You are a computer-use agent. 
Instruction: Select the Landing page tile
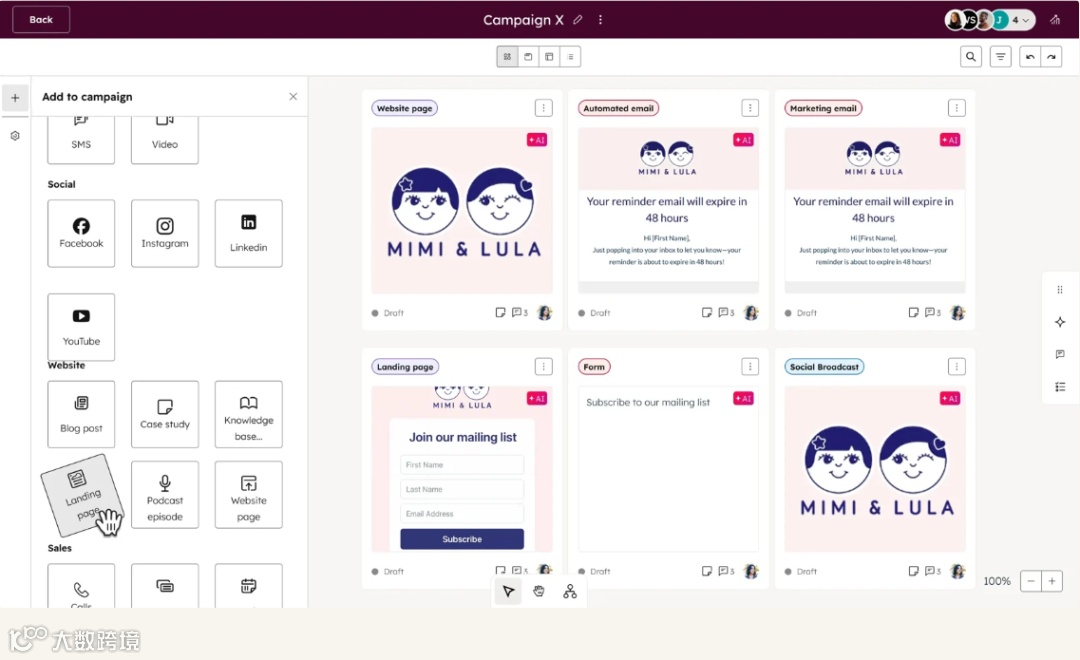pyautogui.click(x=82, y=496)
